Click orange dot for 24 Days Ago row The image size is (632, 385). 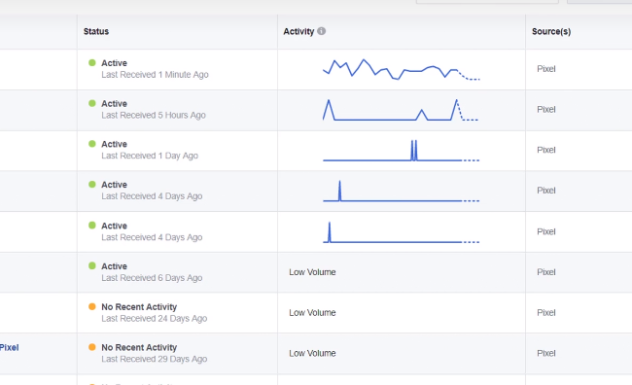[92, 307]
